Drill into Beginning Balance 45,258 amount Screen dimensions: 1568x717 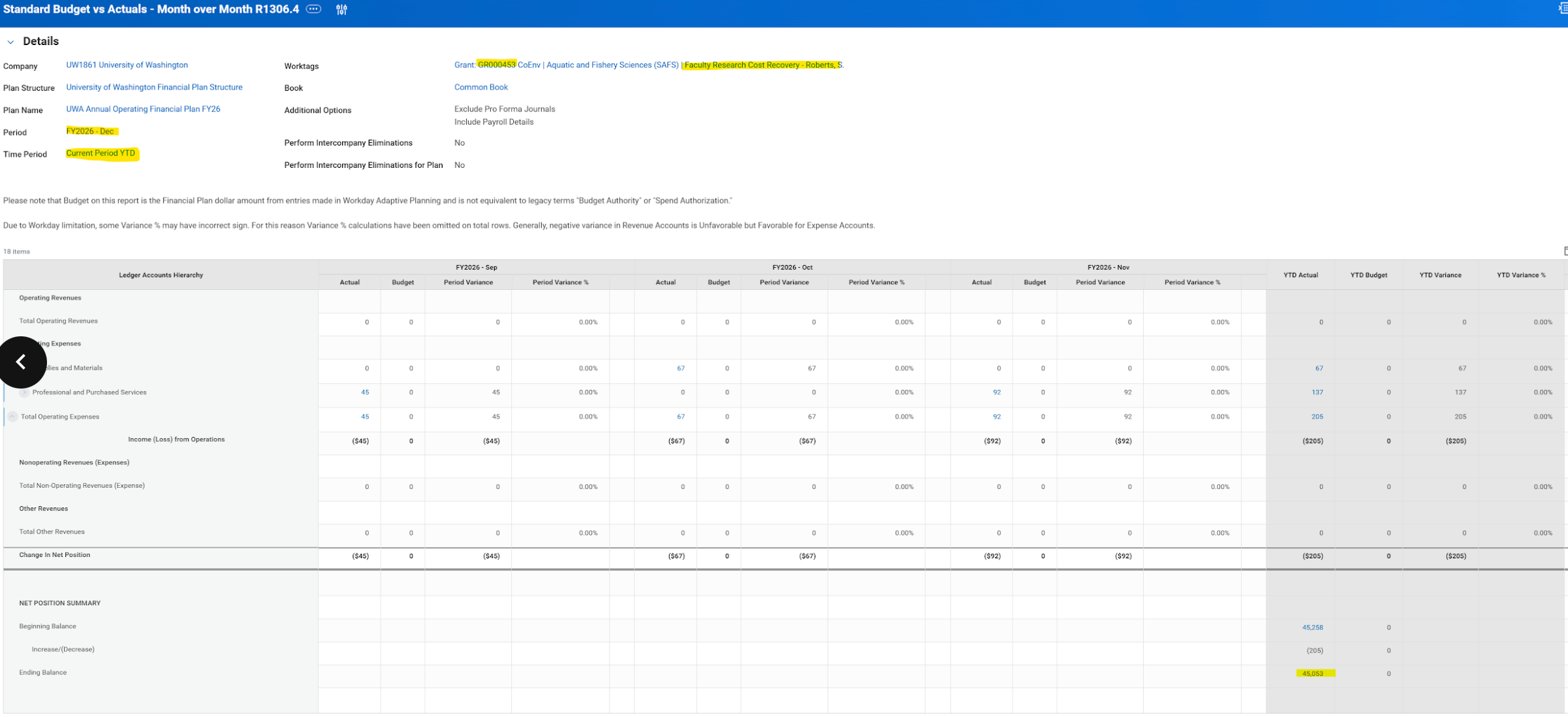click(x=1312, y=628)
